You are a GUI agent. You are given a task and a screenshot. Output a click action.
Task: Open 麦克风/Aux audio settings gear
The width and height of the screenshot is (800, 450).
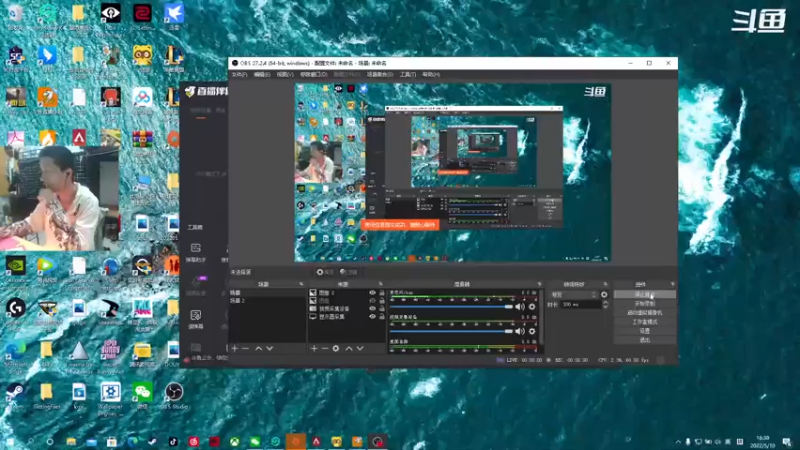coord(532,307)
